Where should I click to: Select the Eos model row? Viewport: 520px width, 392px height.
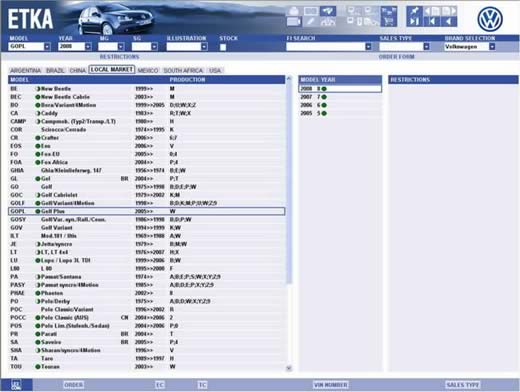point(147,146)
